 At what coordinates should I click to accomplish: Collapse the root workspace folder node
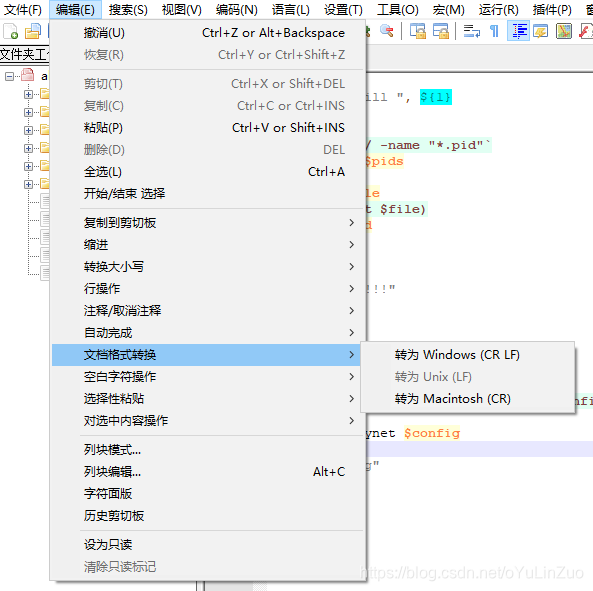(9, 76)
